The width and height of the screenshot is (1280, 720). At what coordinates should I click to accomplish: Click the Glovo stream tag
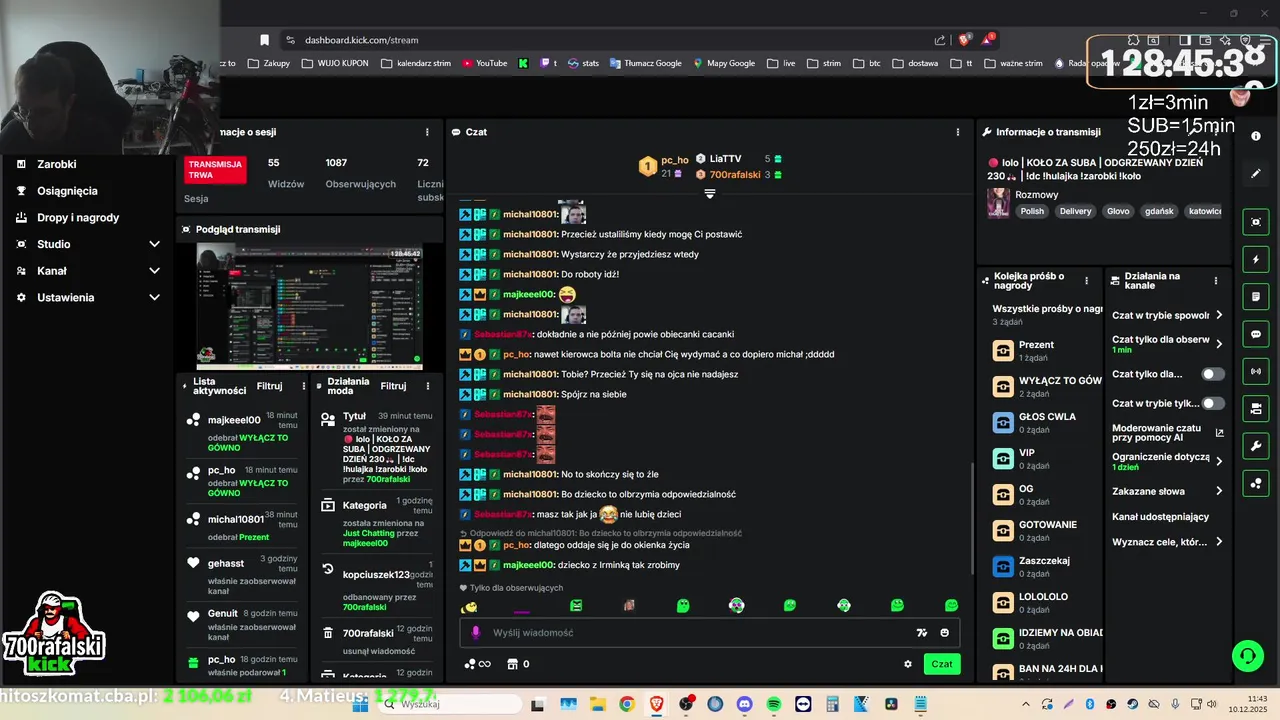[1117, 211]
